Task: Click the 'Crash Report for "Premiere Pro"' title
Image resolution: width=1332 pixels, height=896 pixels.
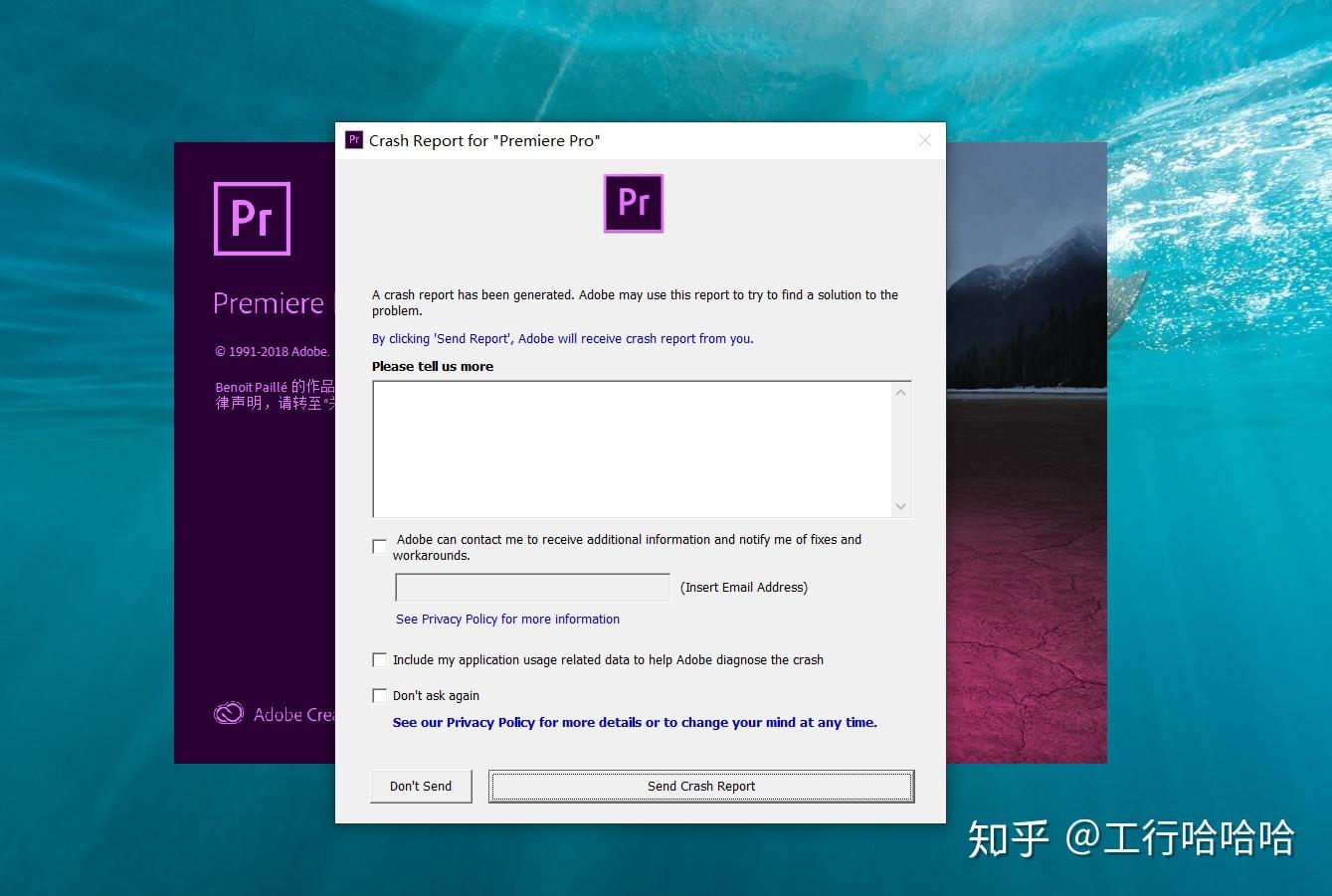Action: [x=484, y=140]
